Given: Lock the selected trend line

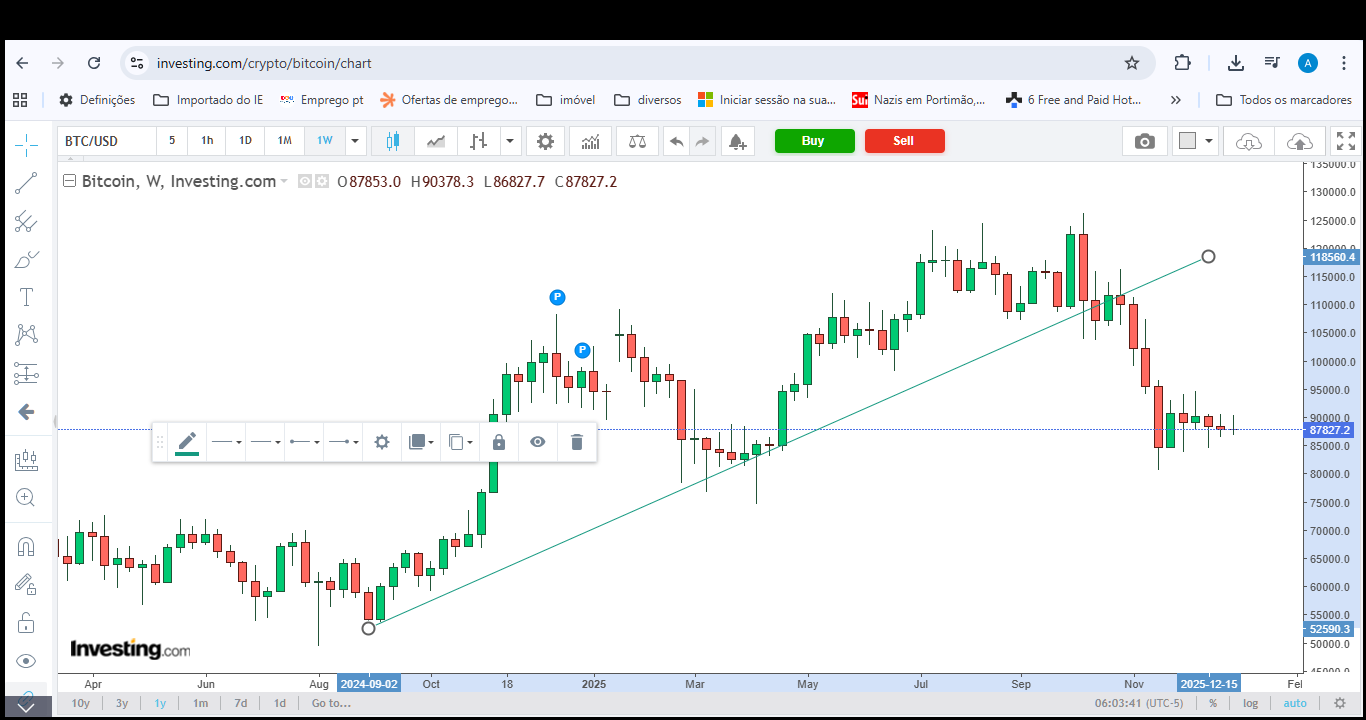Looking at the screenshot, I should pyautogui.click(x=499, y=442).
